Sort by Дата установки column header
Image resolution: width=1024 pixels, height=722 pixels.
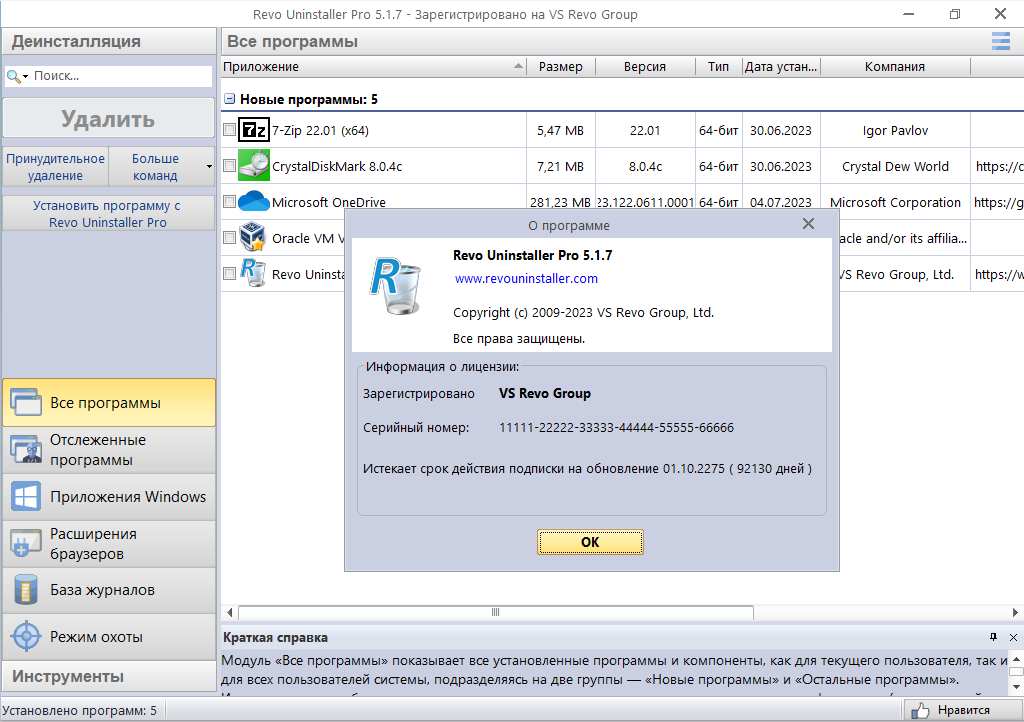tap(781, 67)
